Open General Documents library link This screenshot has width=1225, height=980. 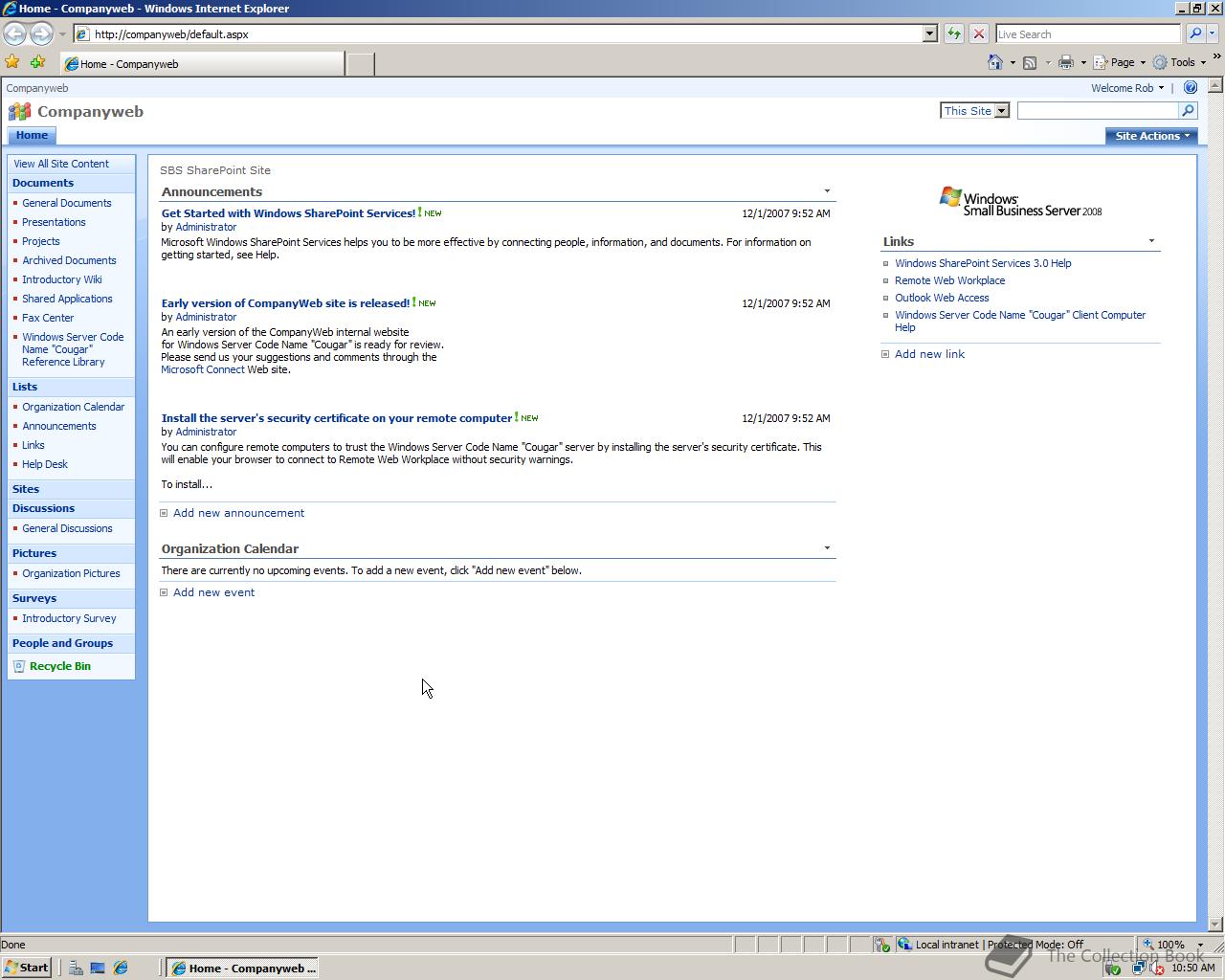point(67,203)
